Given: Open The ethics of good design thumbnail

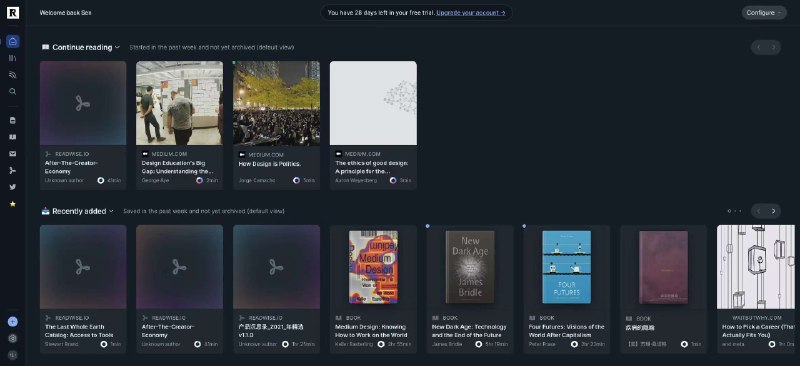Looking at the screenshot, I should point(373,103).
